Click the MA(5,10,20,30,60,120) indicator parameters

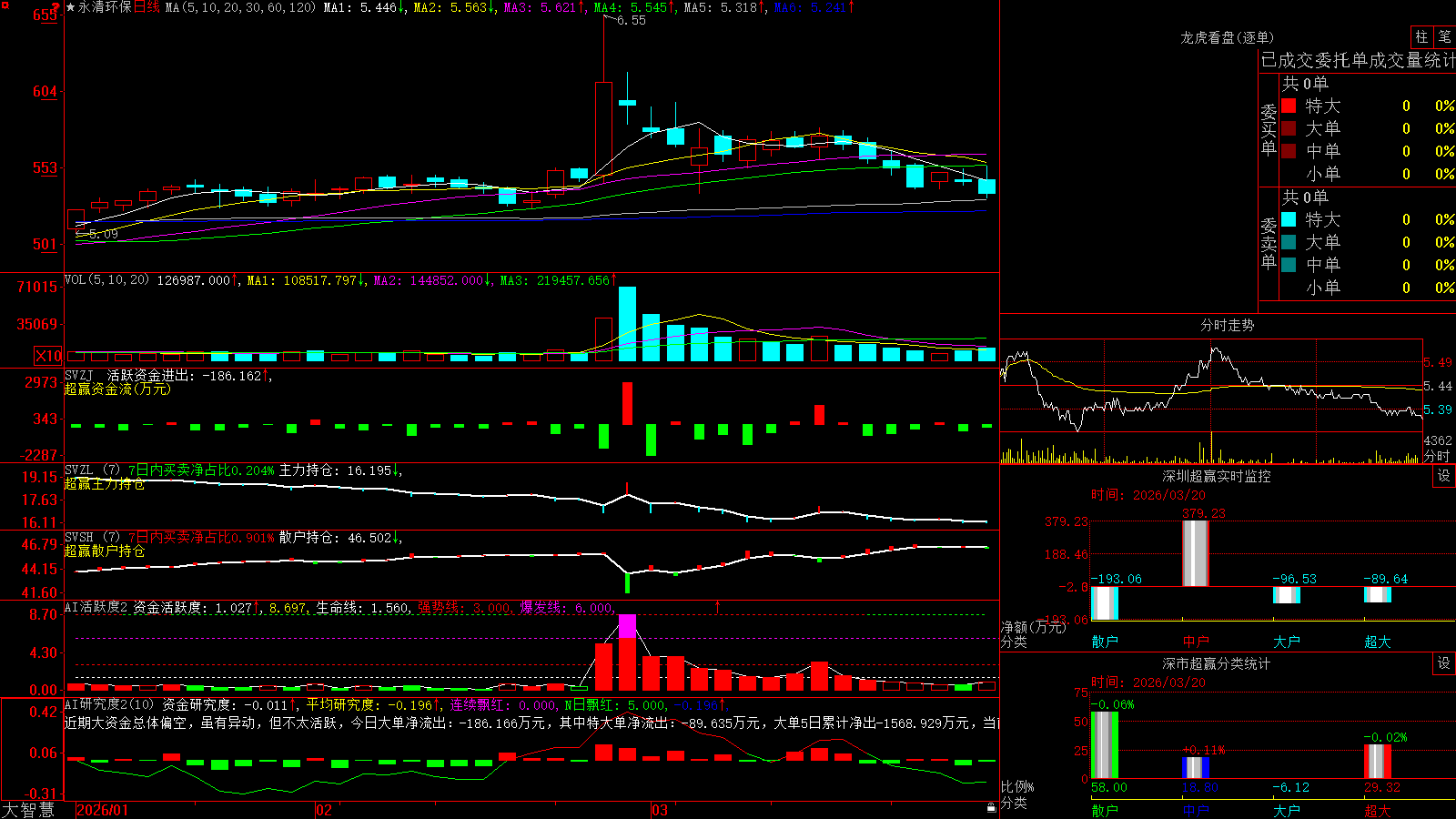(x=240, y=7)
